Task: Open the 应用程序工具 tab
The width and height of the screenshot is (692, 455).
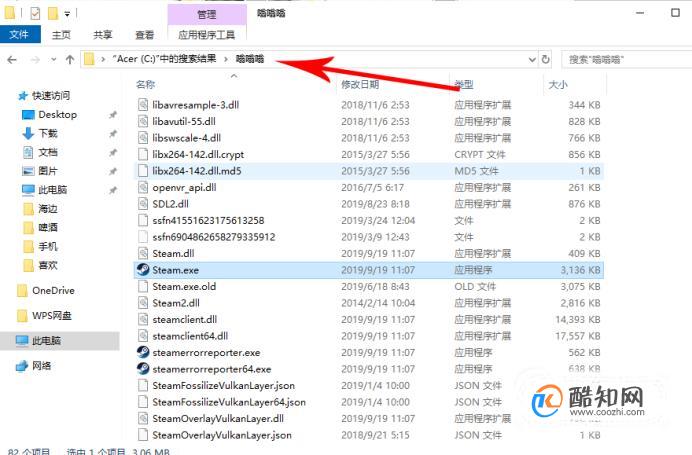Action: (x=207, y=35)
